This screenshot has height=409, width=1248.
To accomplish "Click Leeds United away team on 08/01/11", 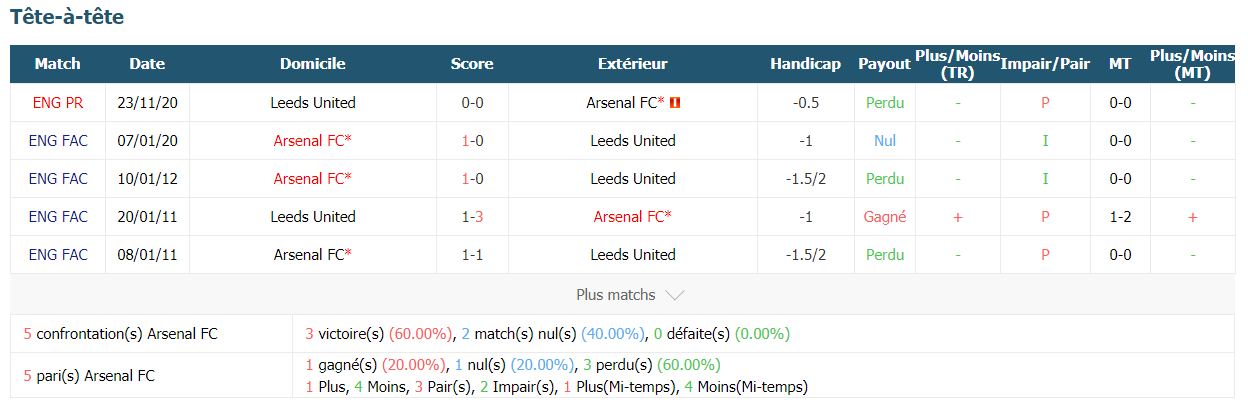I will coord(633,254).
